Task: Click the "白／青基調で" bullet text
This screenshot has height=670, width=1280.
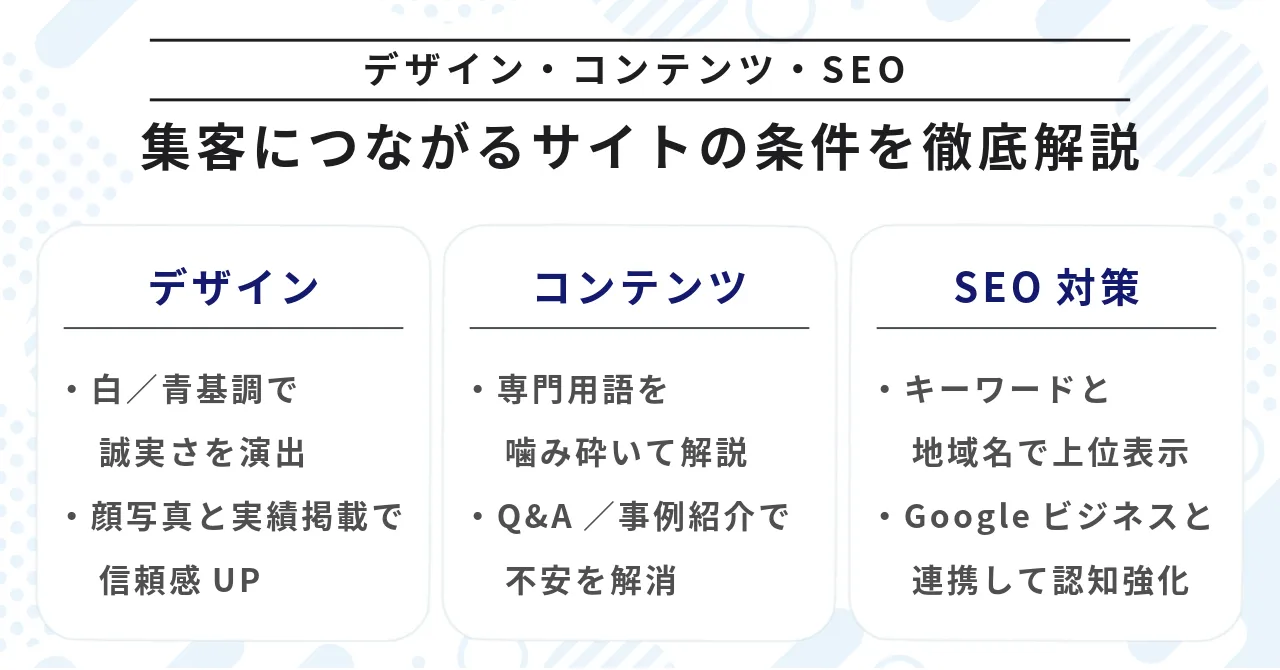Action: tap(196, 390)
